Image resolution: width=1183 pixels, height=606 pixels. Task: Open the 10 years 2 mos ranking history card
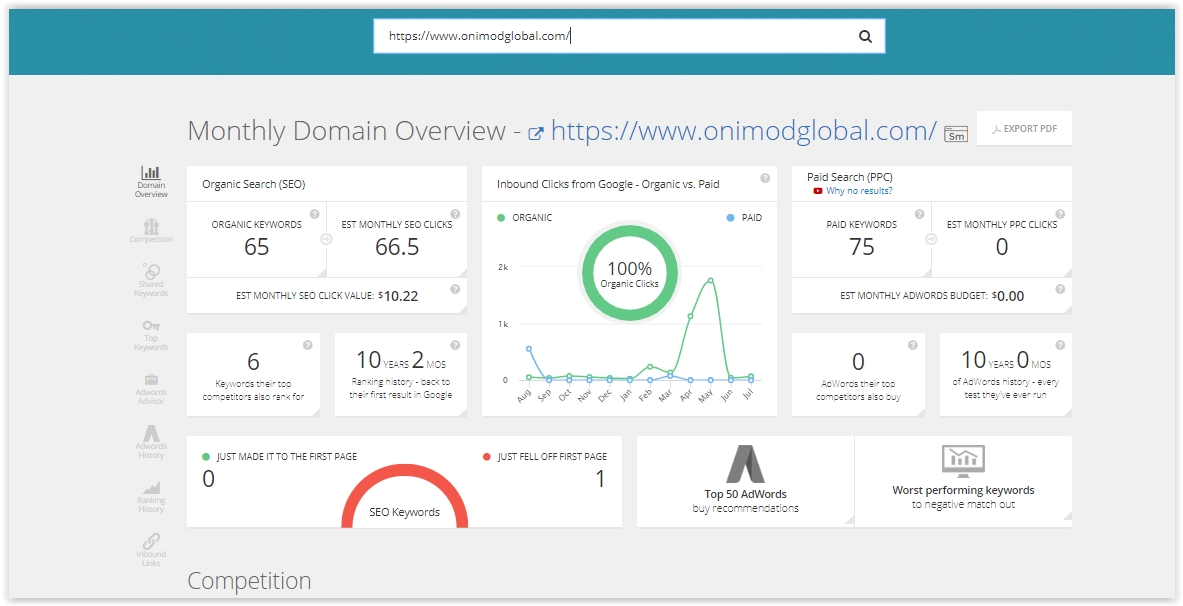401,374
